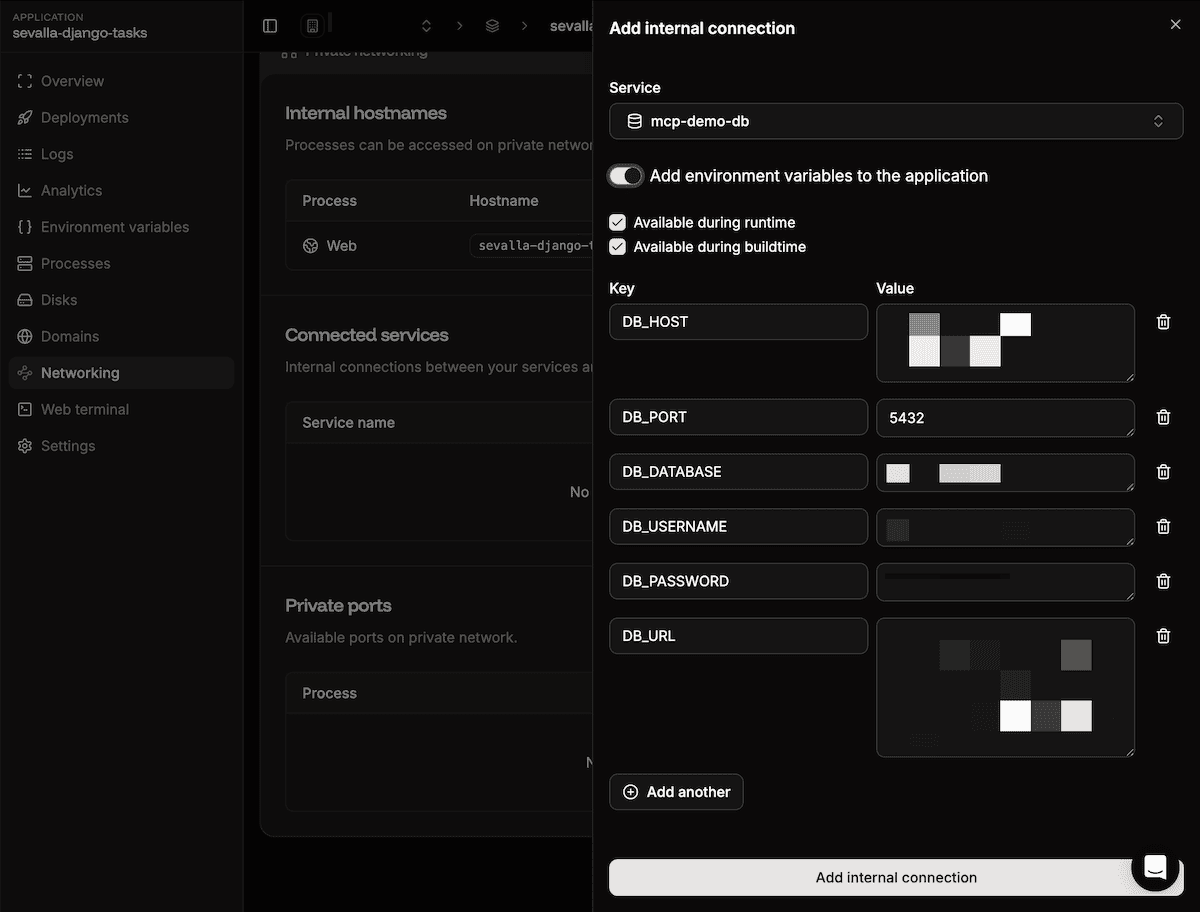This screenshot has width=1200, height=912.
Task: Click the DB_DATABASE value field
Action: [x=1005, y=473]
